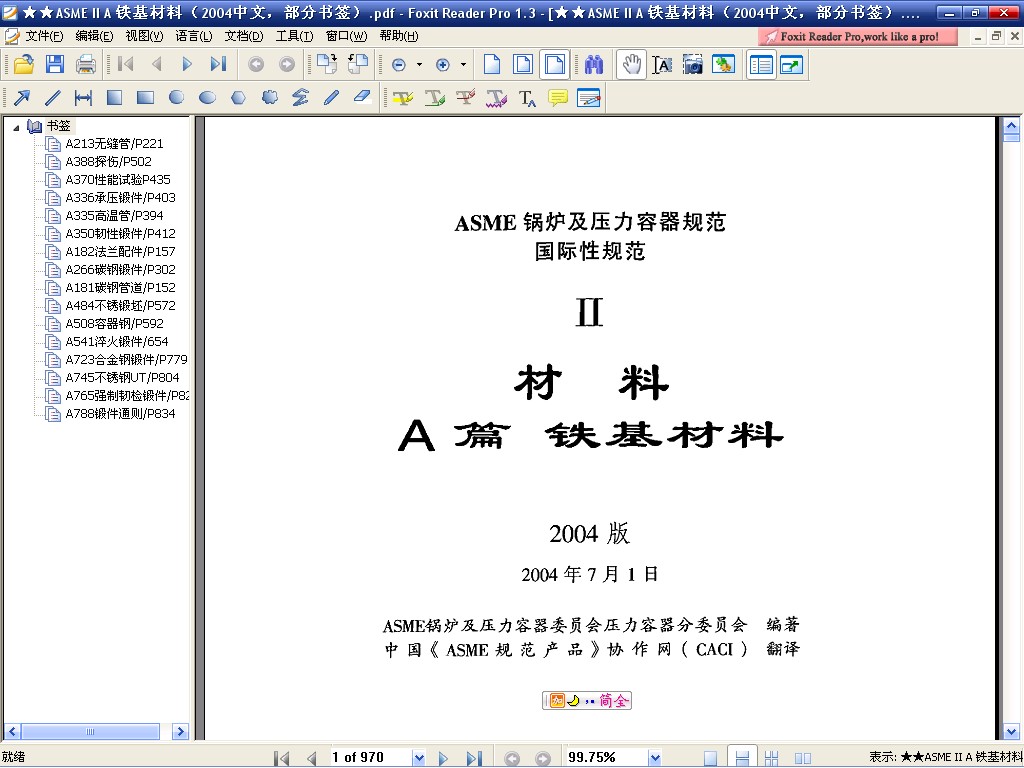This screenshot has width=1024, height=768.
Task: Open the zoom in dropdown arrow
Action: (x=463, y=65)
